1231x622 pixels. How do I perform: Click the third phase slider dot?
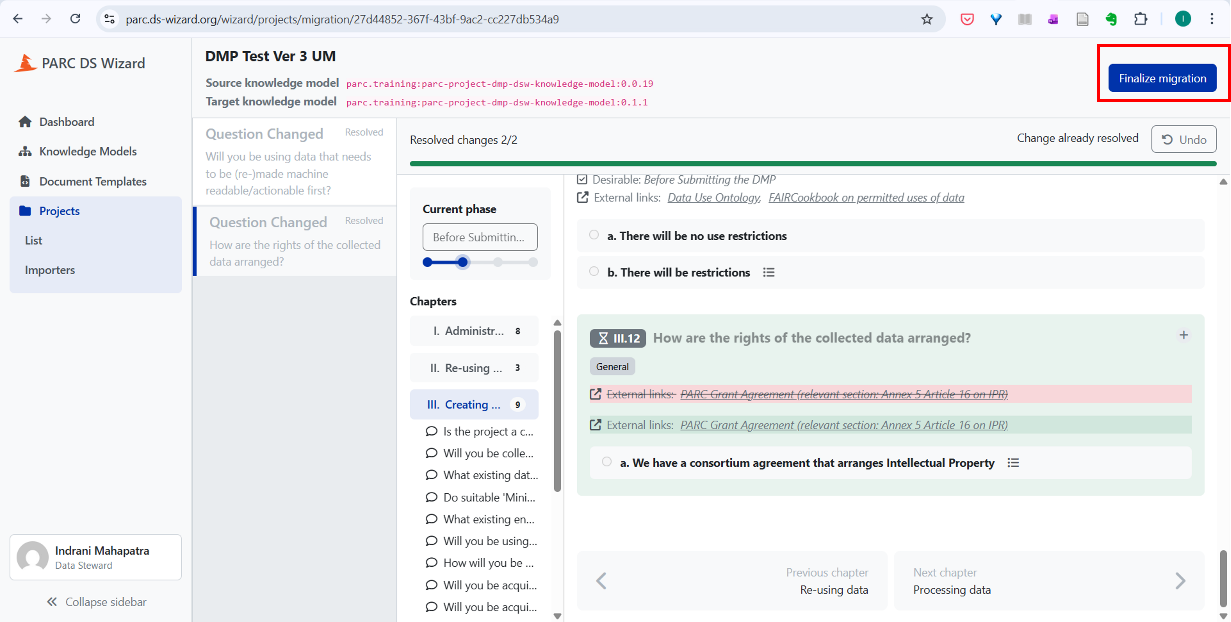tap(498, 262)
